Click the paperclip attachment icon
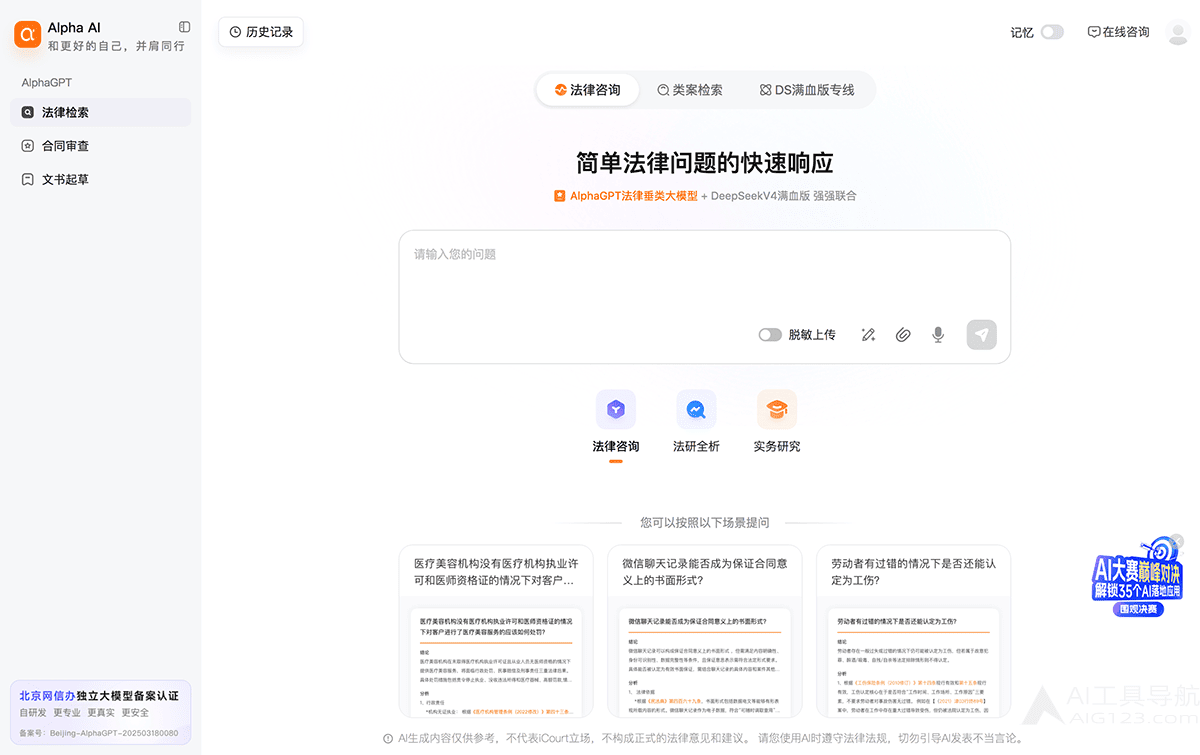 [x=903, y=335]
